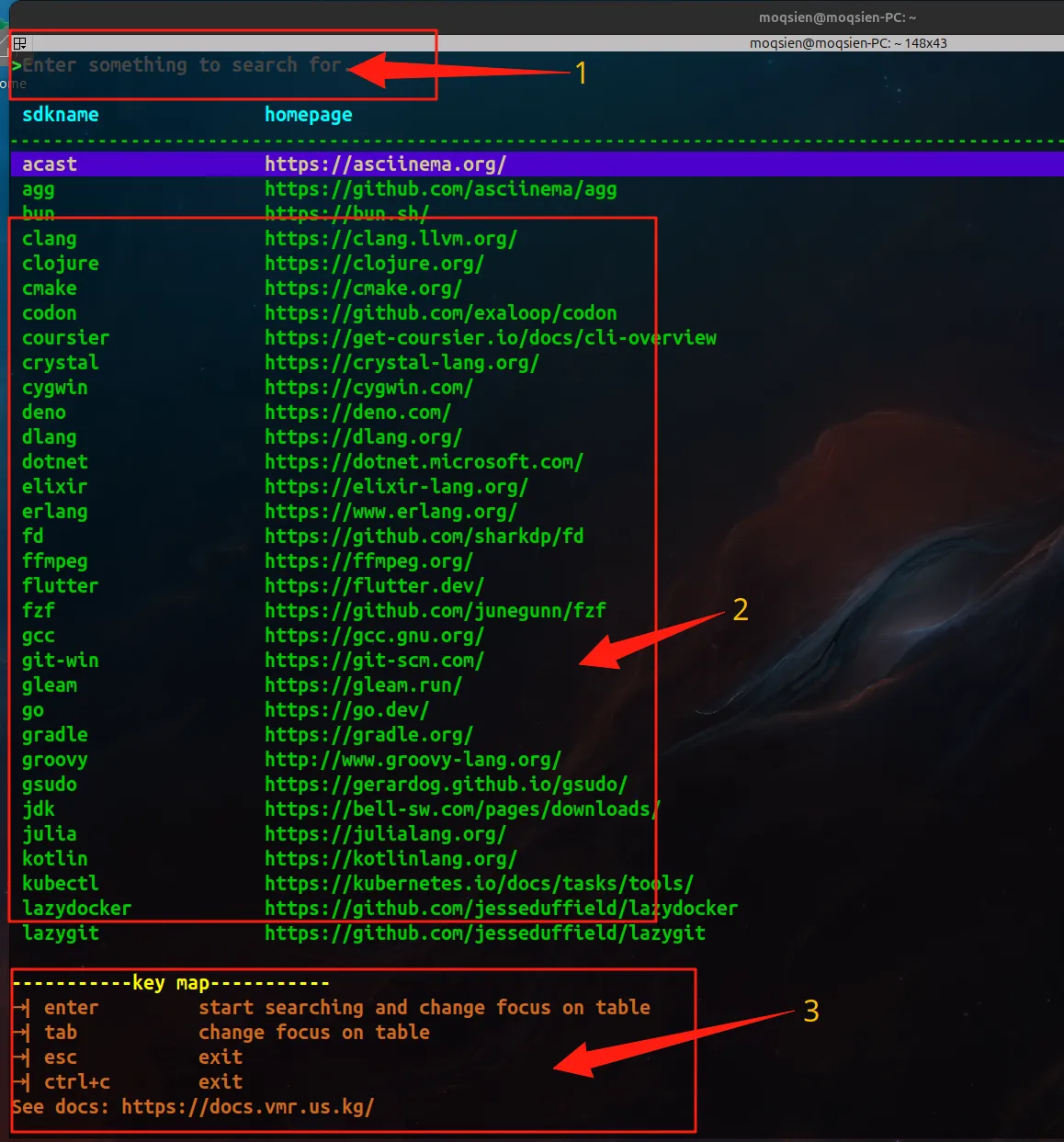This screenshot has height=1142, width=1064.
Task: Select the 'julia' sdk name
Action: [50, 834]
